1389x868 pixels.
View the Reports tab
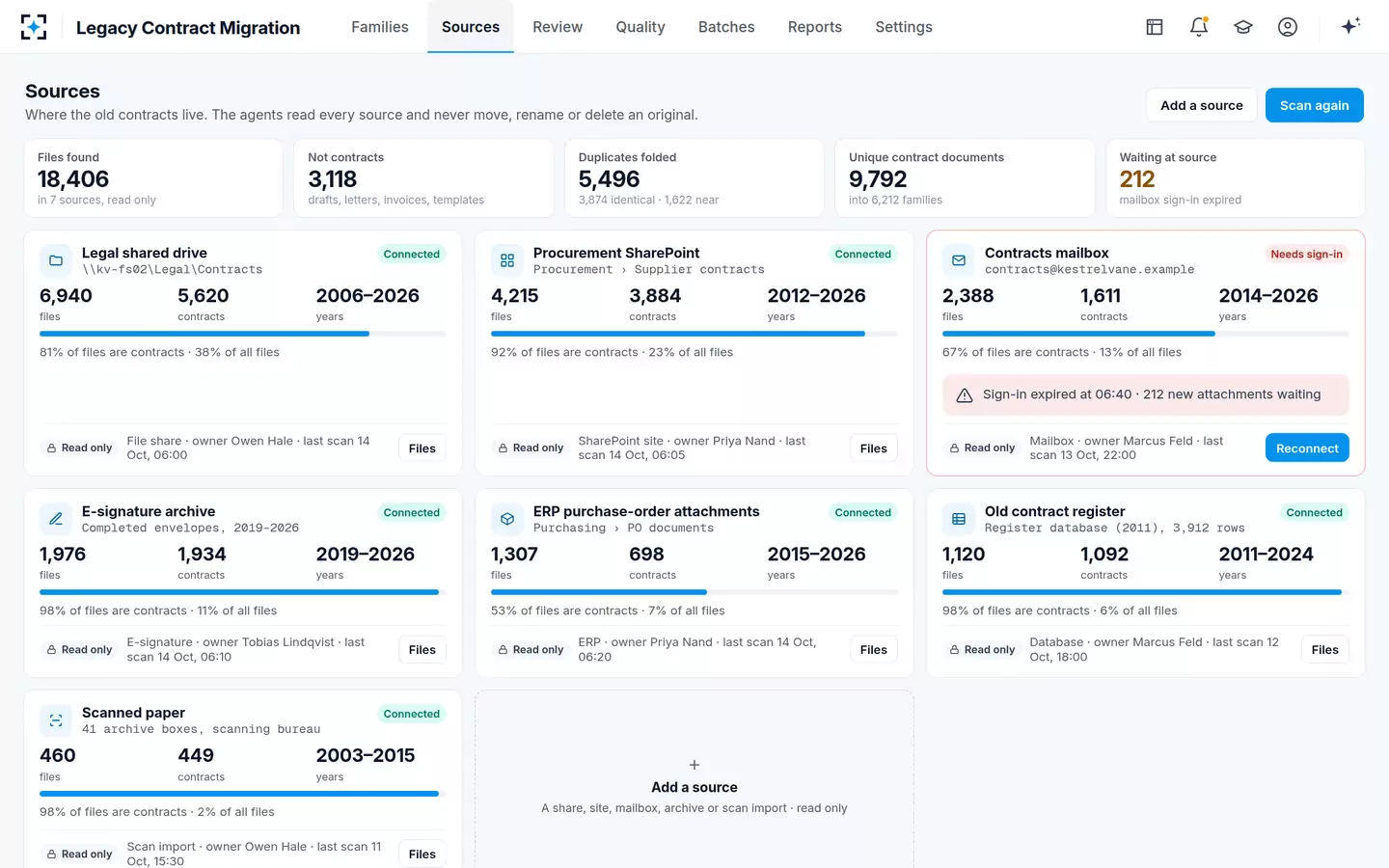(x=815, y=27)
